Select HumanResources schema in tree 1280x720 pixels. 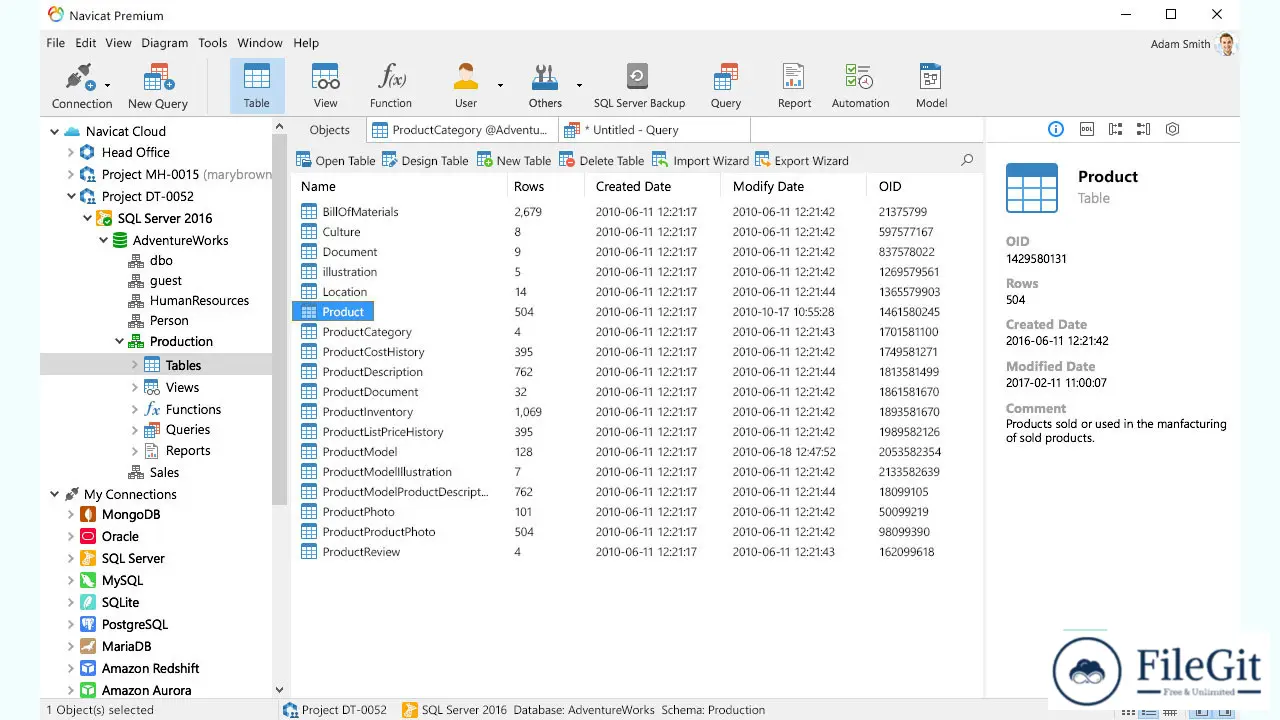pyautogui.click(x=189, y=300)
